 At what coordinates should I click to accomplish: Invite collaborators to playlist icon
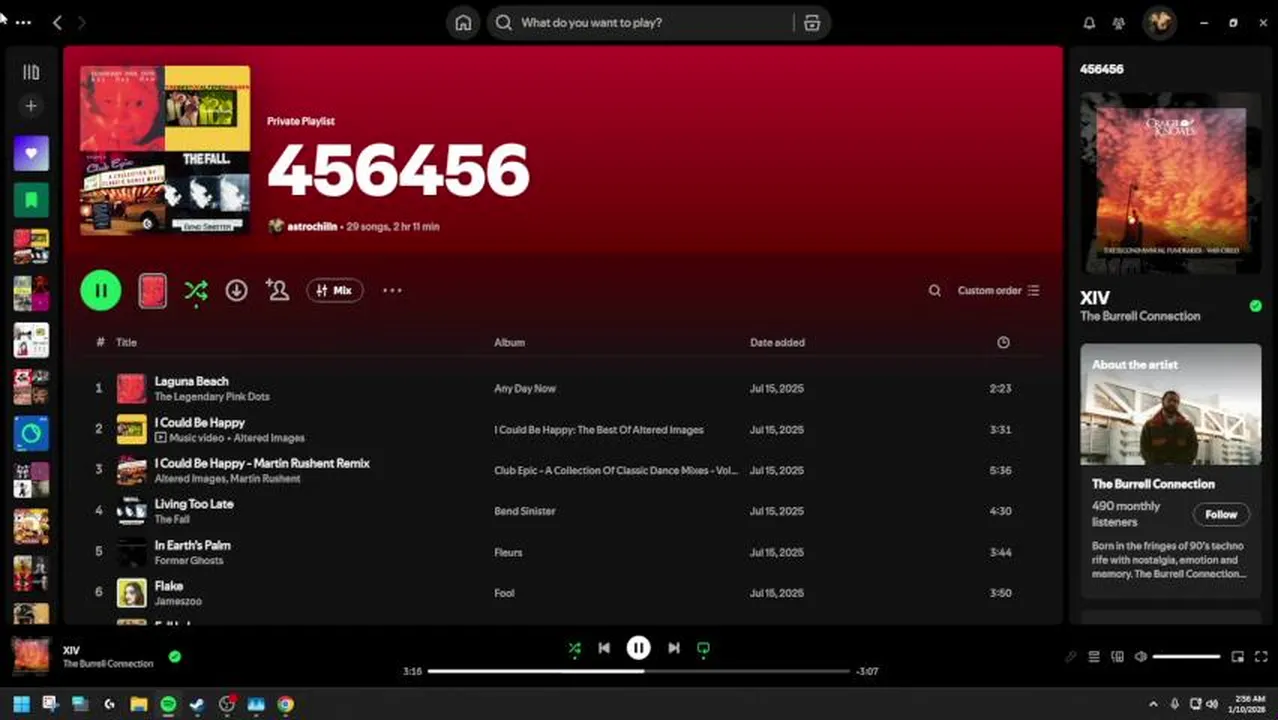click(x=277, y=290)
